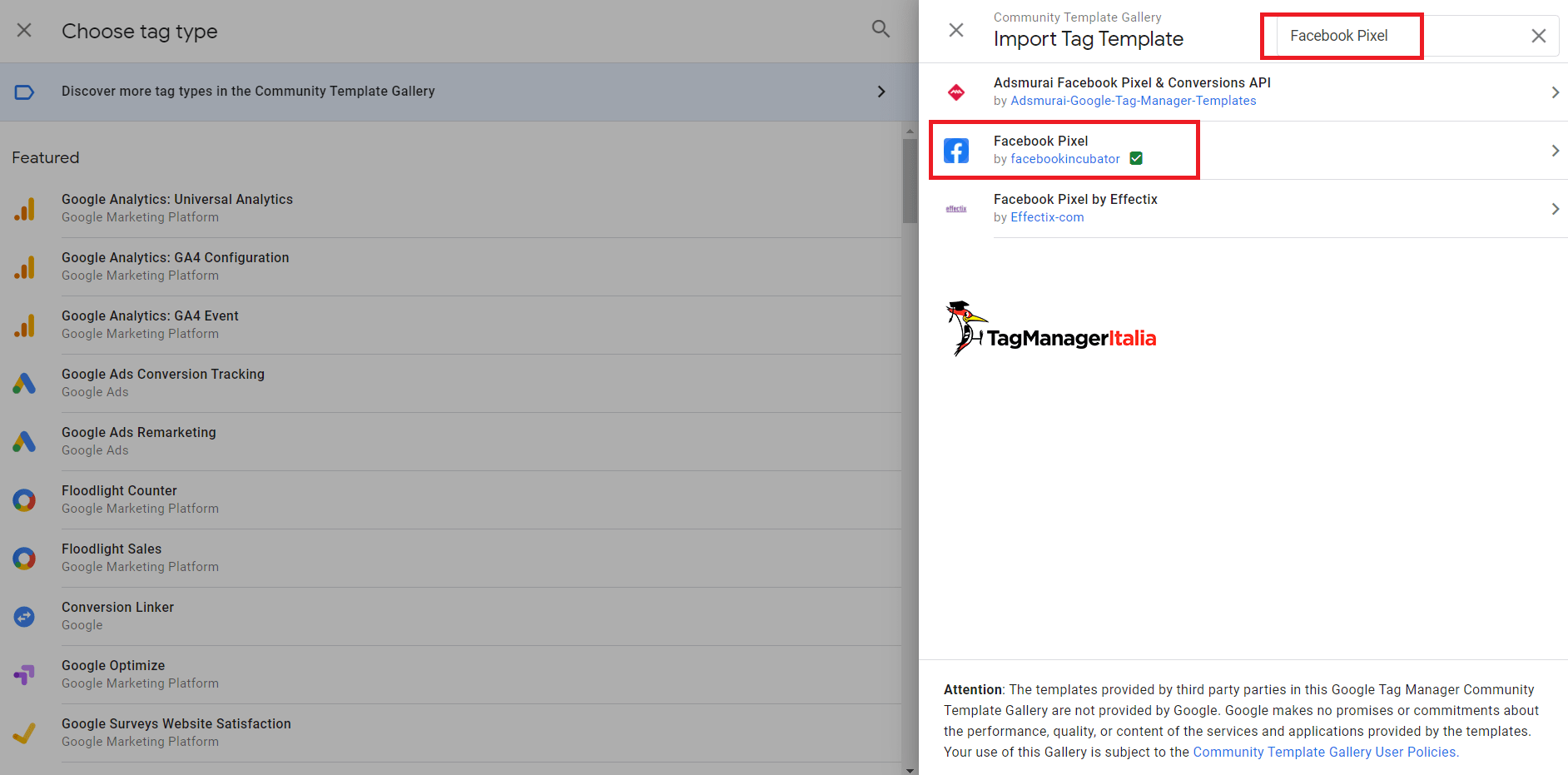The height and width of the screenshot is (775, 1568).
Task: Click the tag list scrollbar thumb
Action: (910, 181)
